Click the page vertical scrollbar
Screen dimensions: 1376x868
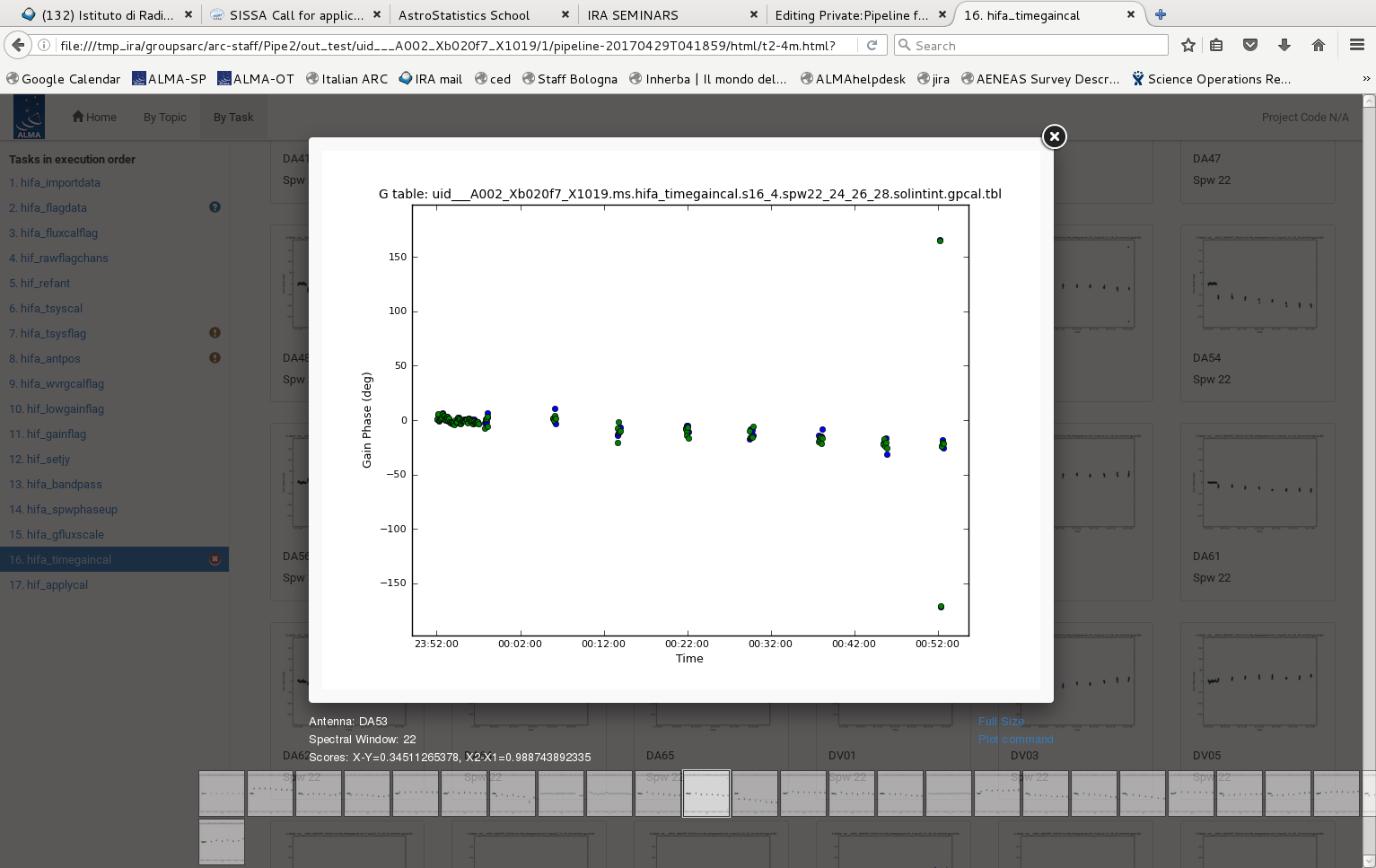point(1369,480)
